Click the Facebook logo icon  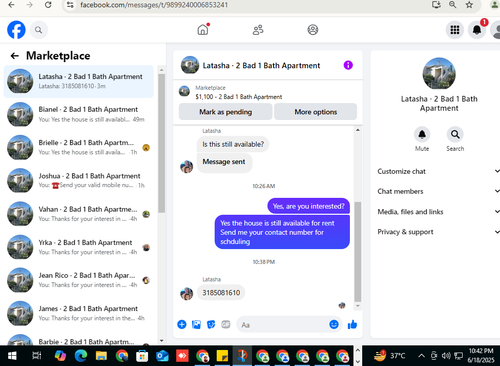click(16, 30)
